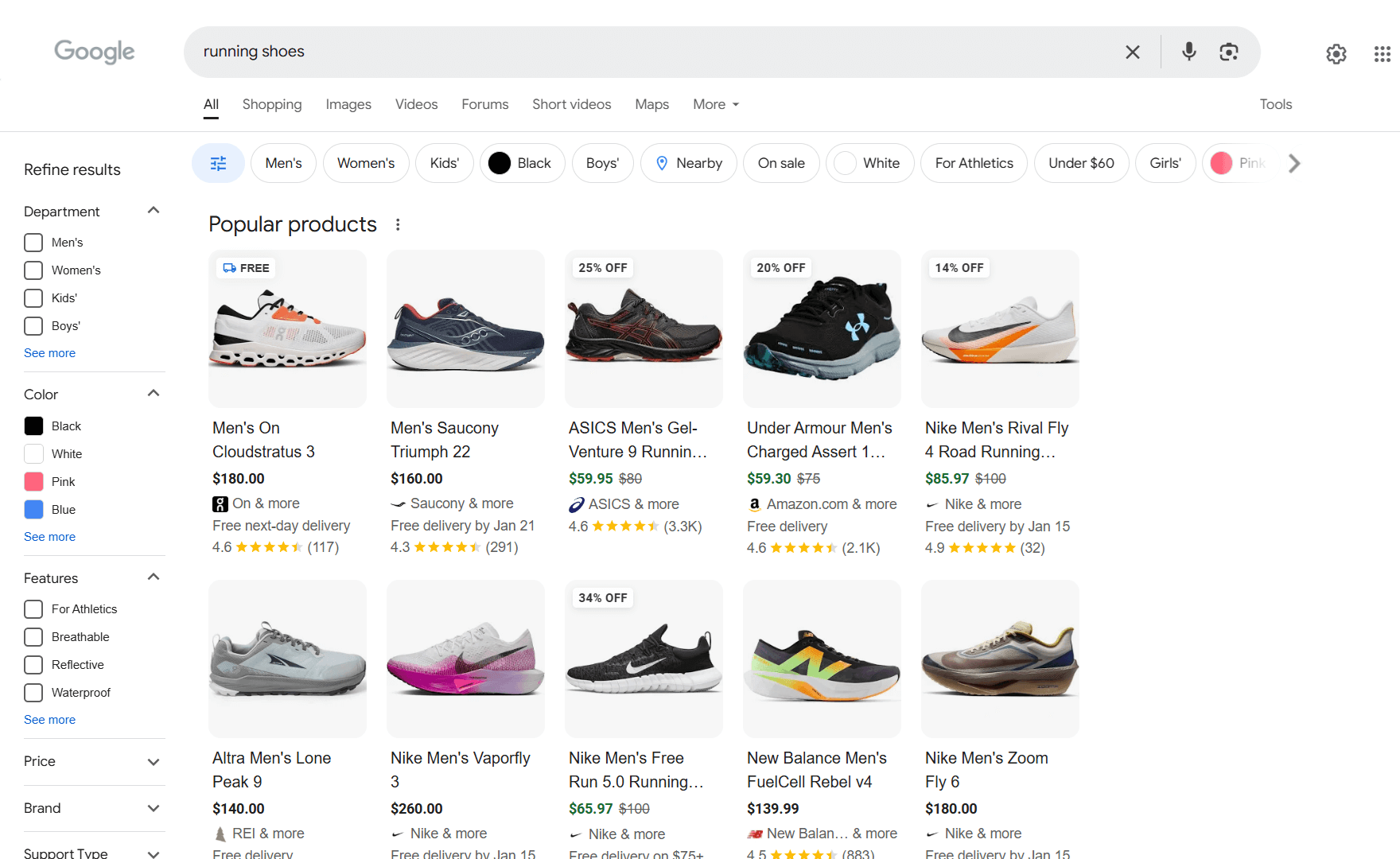This screenshot has height=859, width=1400.
Task: Click the Google logo
Action: tap(94, 52)
